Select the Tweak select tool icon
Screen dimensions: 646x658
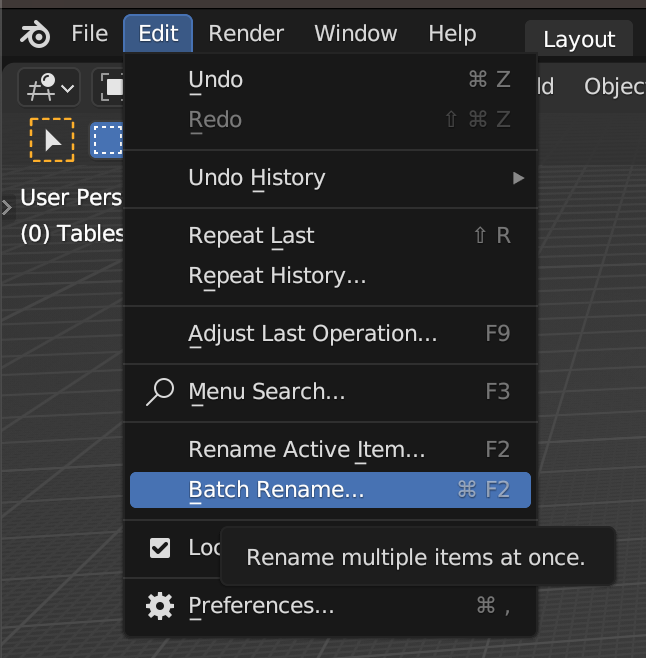pos(52,141)
